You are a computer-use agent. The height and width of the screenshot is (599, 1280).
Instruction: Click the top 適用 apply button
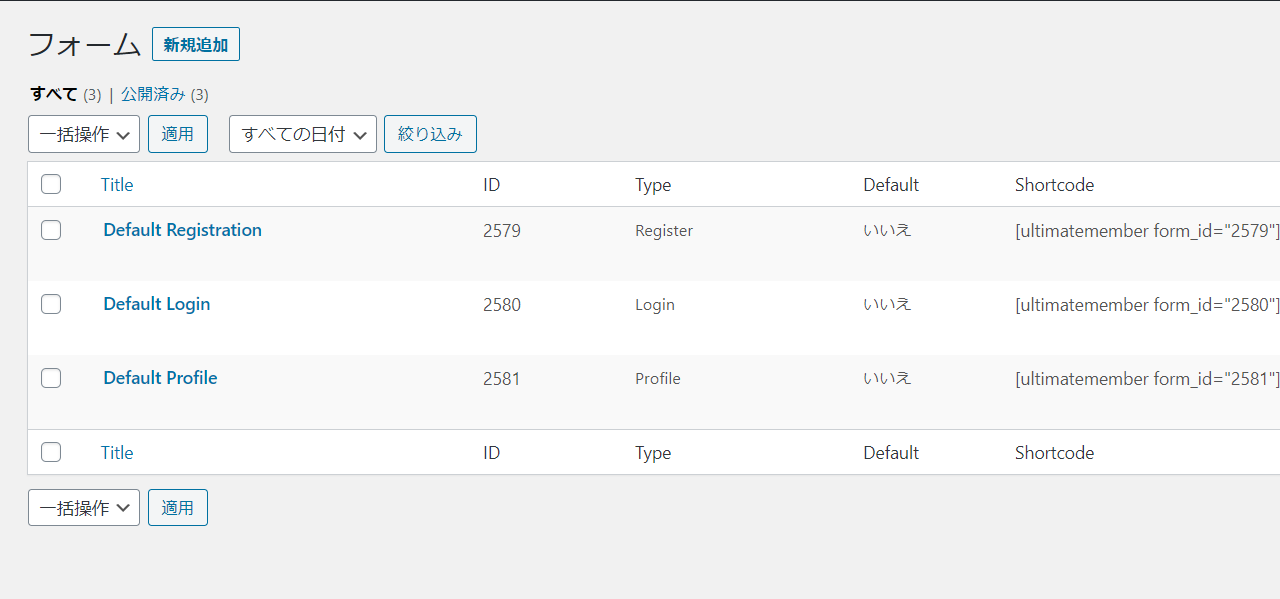click(x=178, y=134)
